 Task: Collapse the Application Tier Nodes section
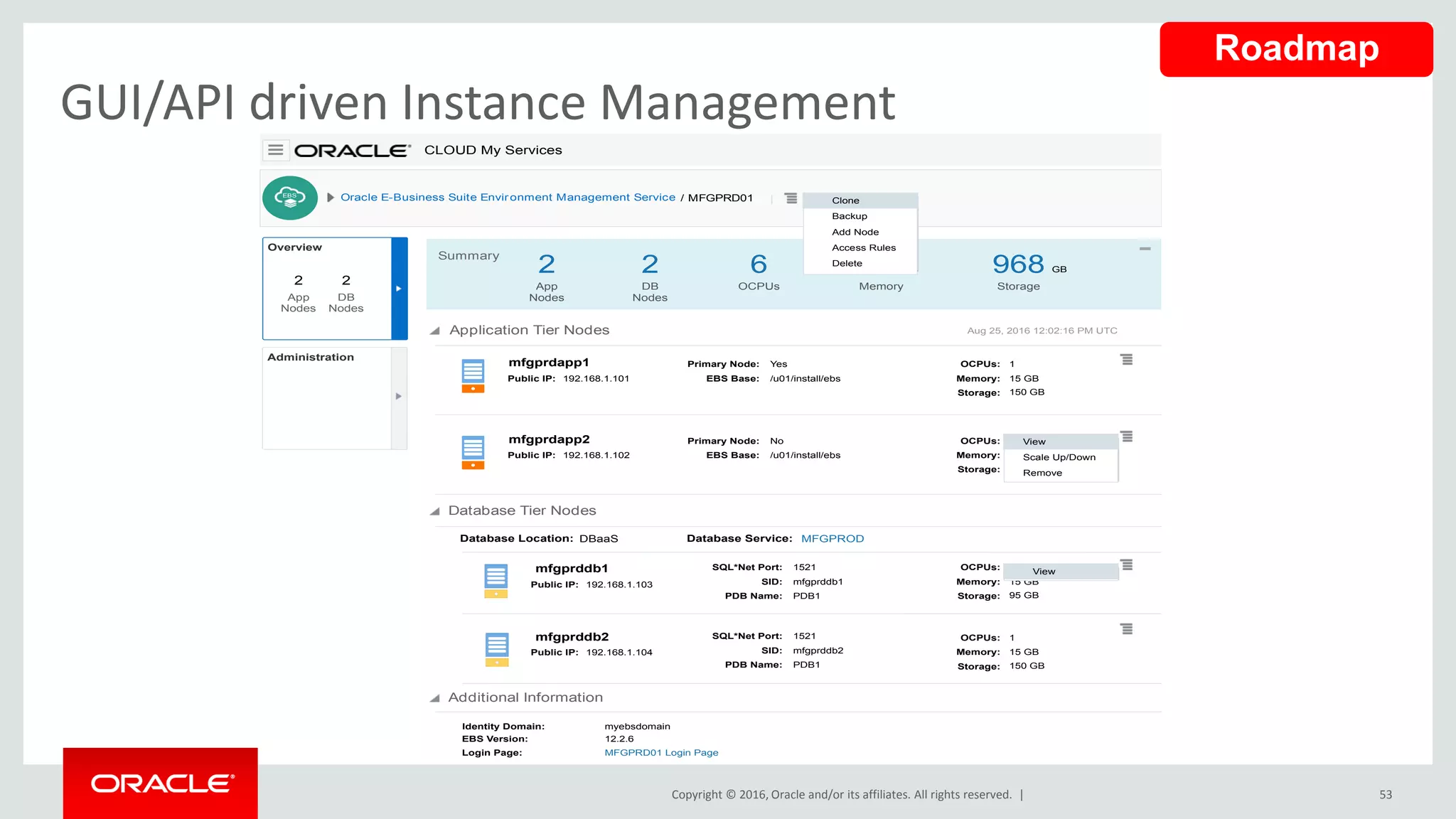435,331
